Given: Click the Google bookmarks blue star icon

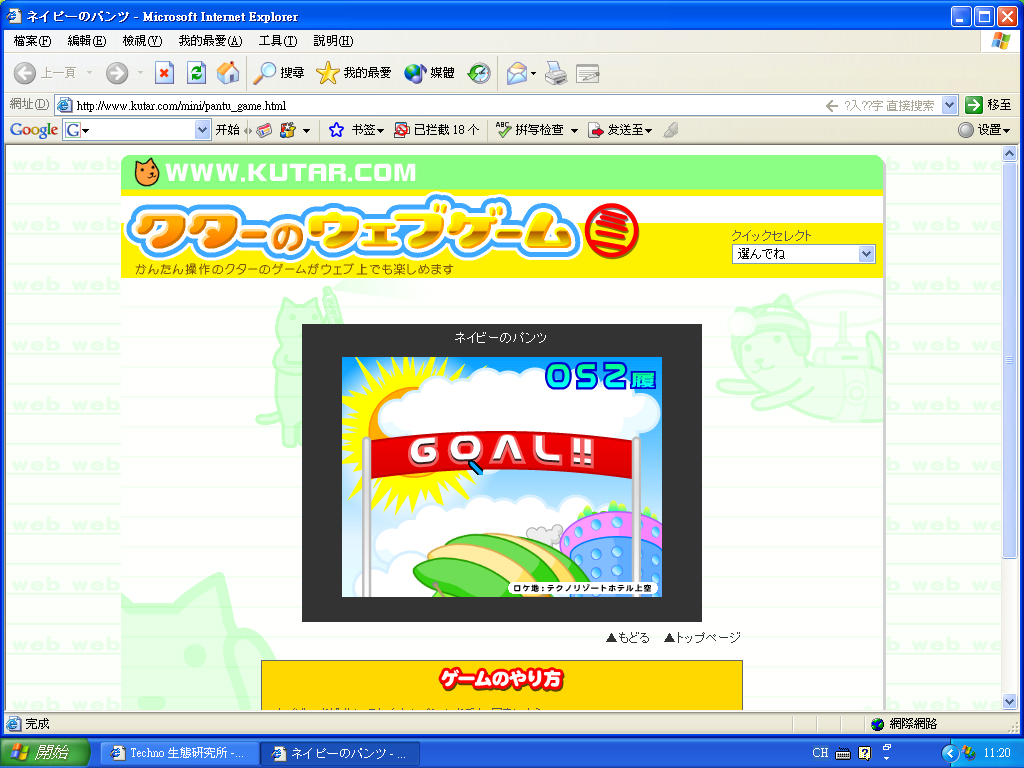Looking at the screenshot, I should point(336,130).
